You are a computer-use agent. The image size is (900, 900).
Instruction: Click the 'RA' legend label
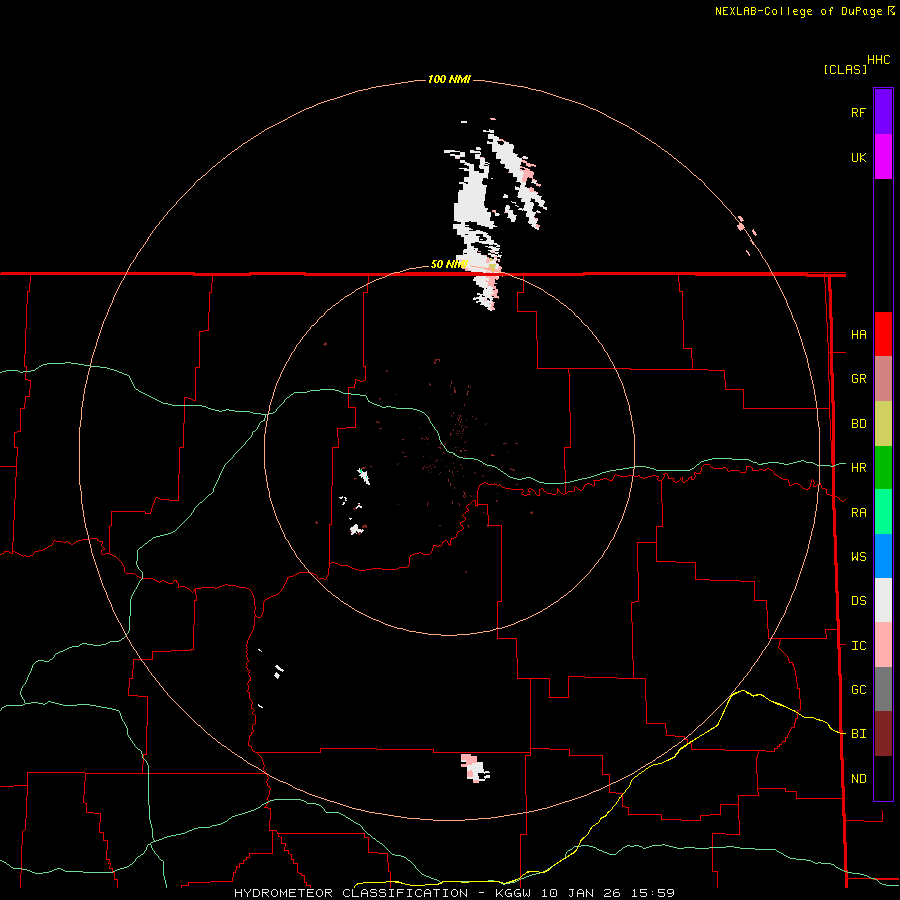(x=858, y=513)
